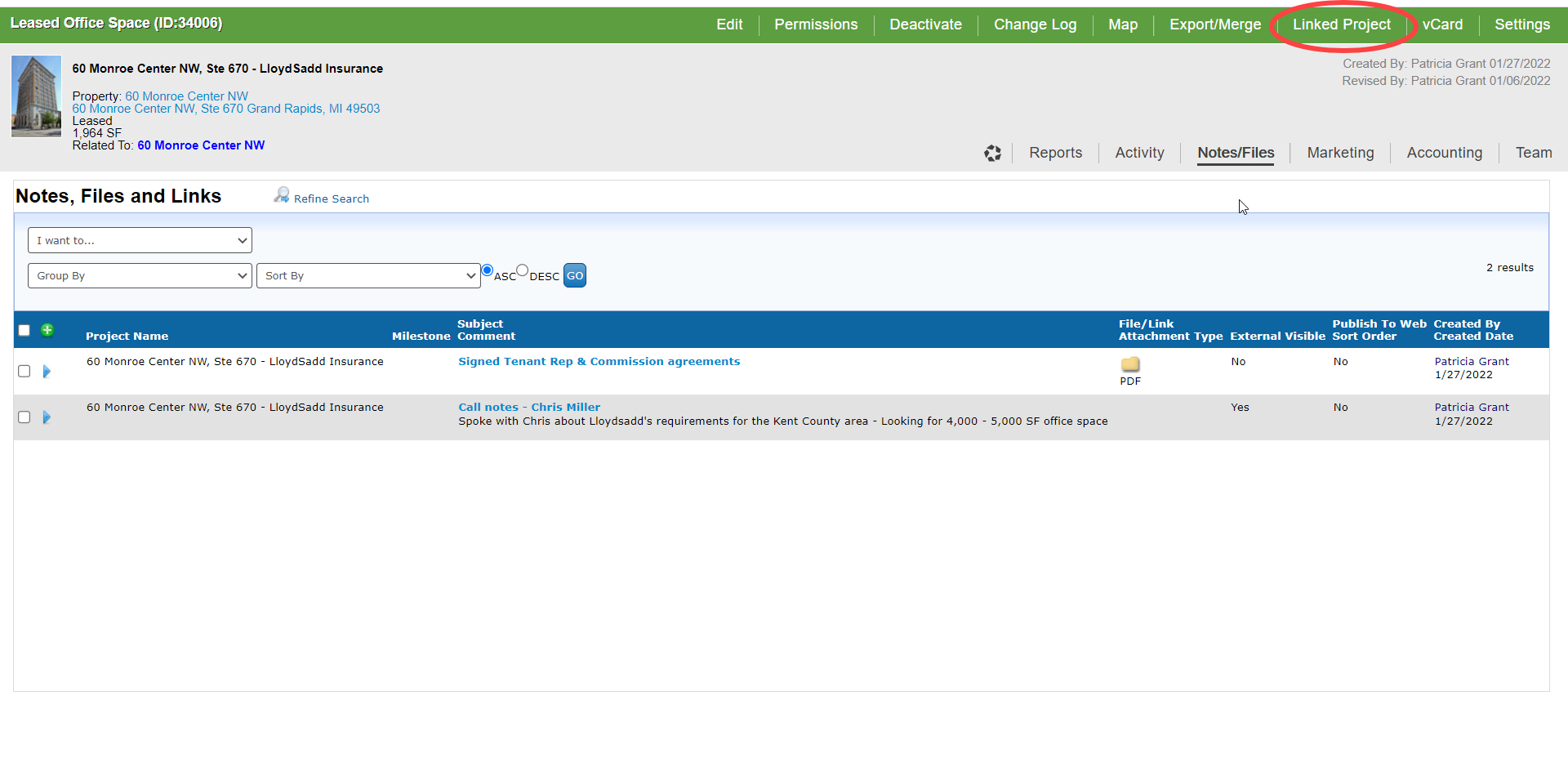Expand the Call notes row arrow
The height and width of the screenshot is (776, 1568).
coord(47,417)
